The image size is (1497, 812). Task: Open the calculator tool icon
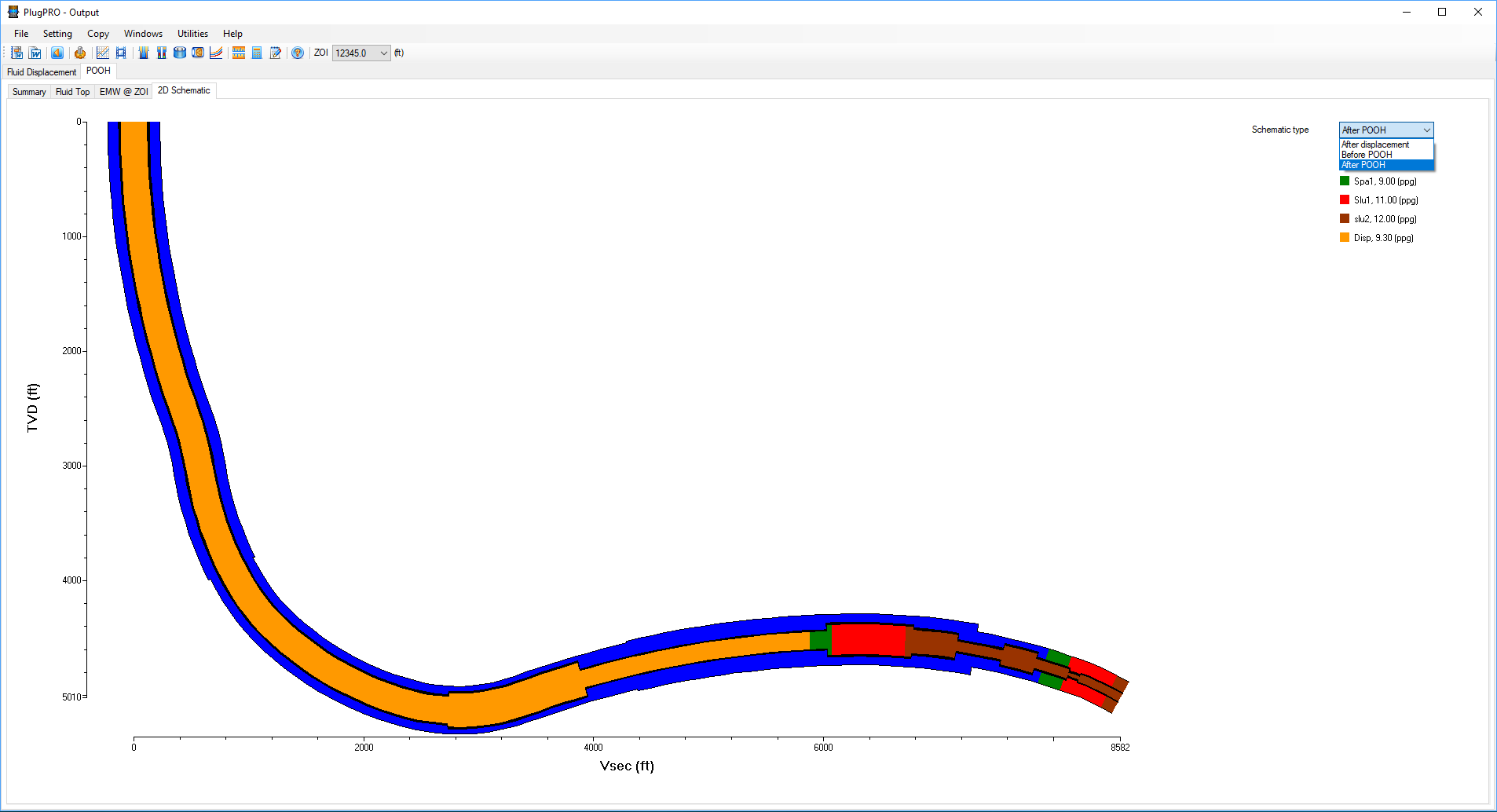click(257, 53)
